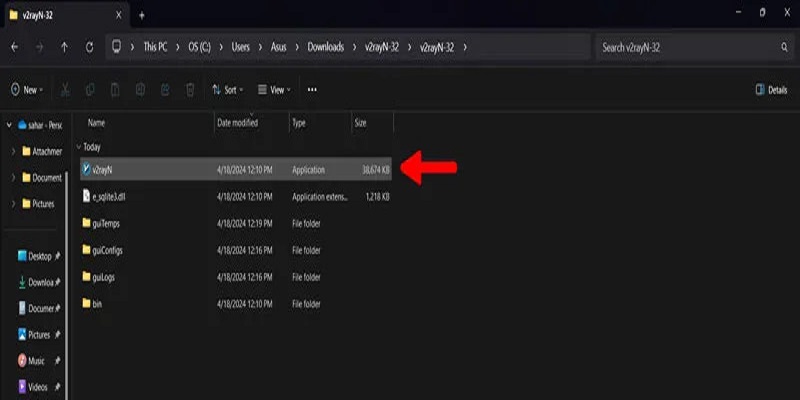Click the Delete trash icon
Viewport: 800px width, 400px height.
190,90
